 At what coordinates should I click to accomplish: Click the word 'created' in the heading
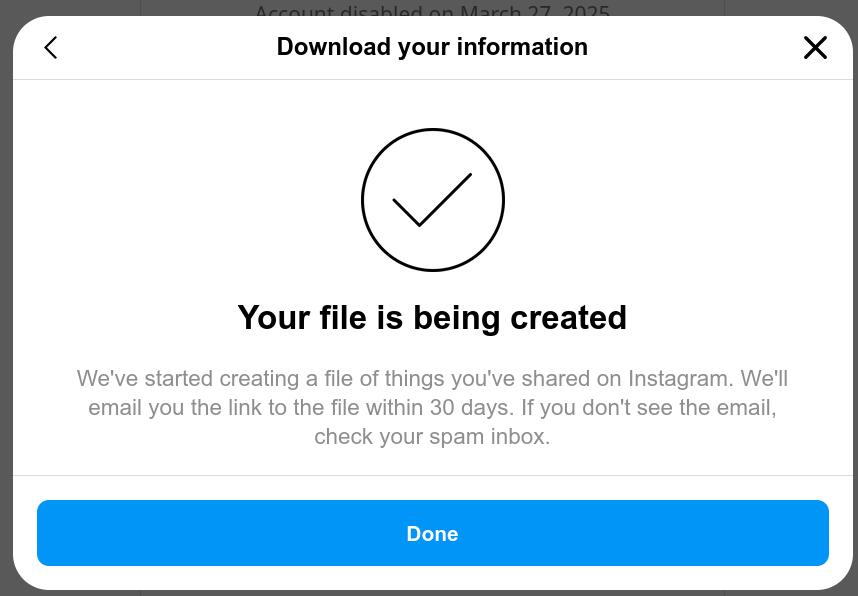(569, 317)
